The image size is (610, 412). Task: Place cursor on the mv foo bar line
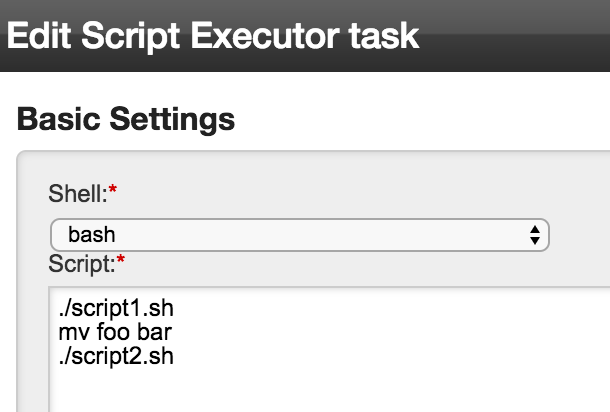[115, 333]
